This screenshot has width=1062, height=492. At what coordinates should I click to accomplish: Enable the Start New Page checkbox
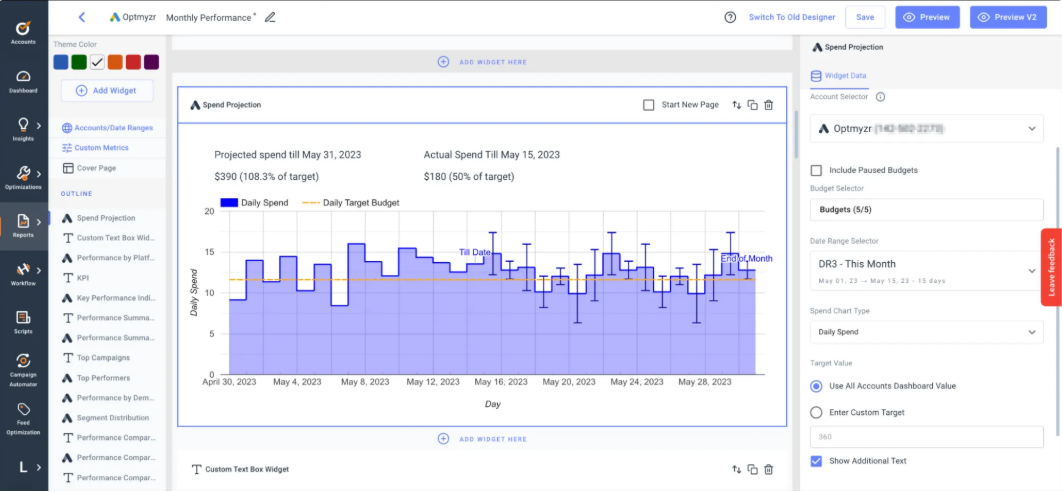[649, 105]
